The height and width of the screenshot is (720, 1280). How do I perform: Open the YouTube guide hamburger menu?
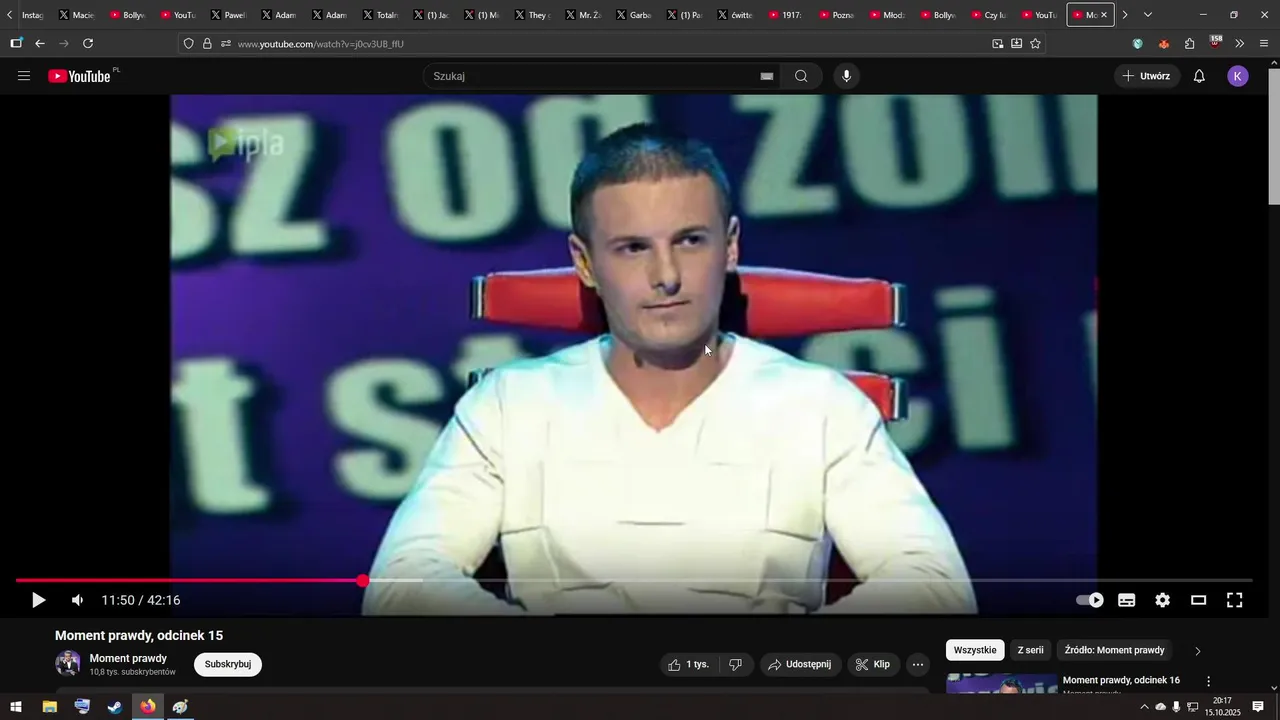(24, 76)
